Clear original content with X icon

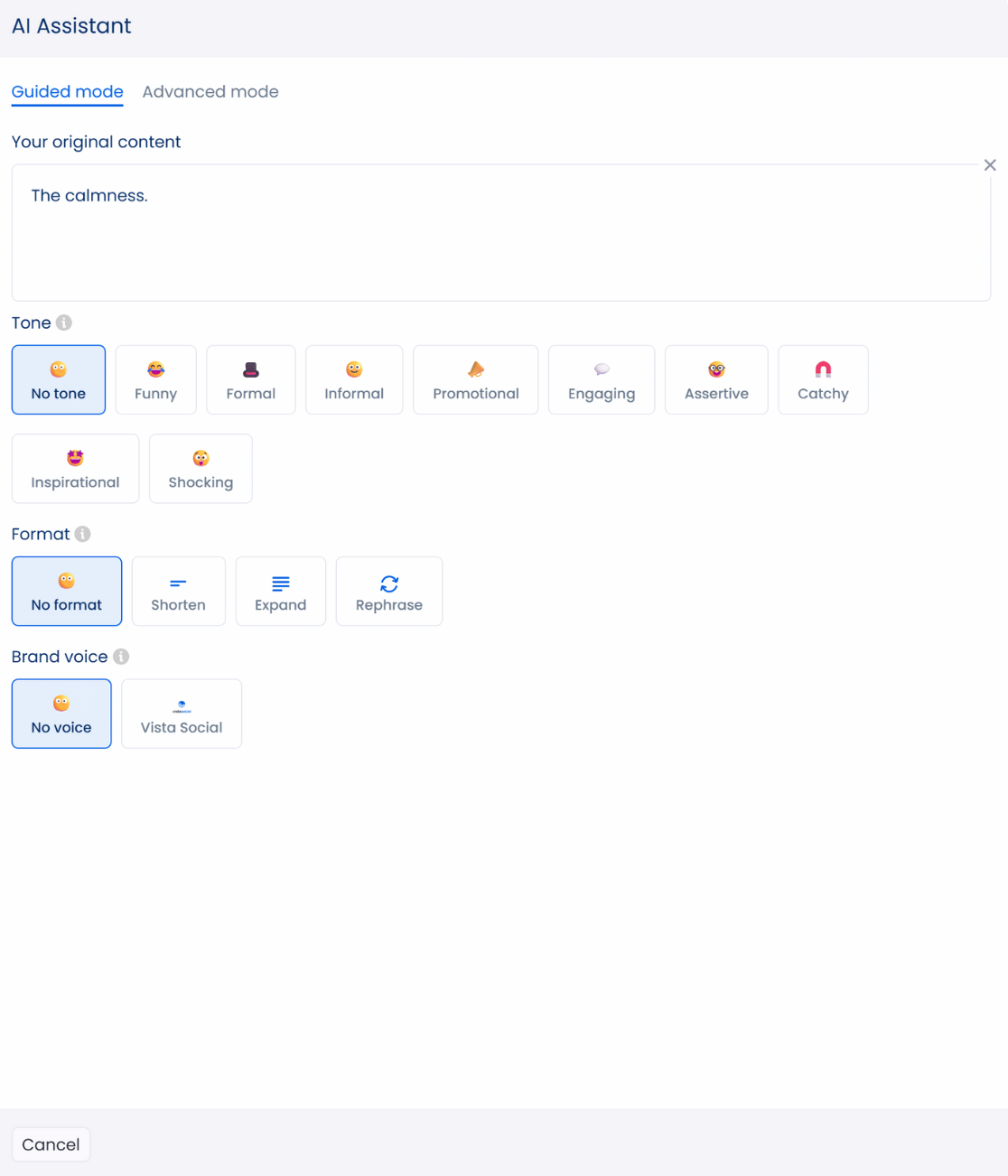(990, 165)
